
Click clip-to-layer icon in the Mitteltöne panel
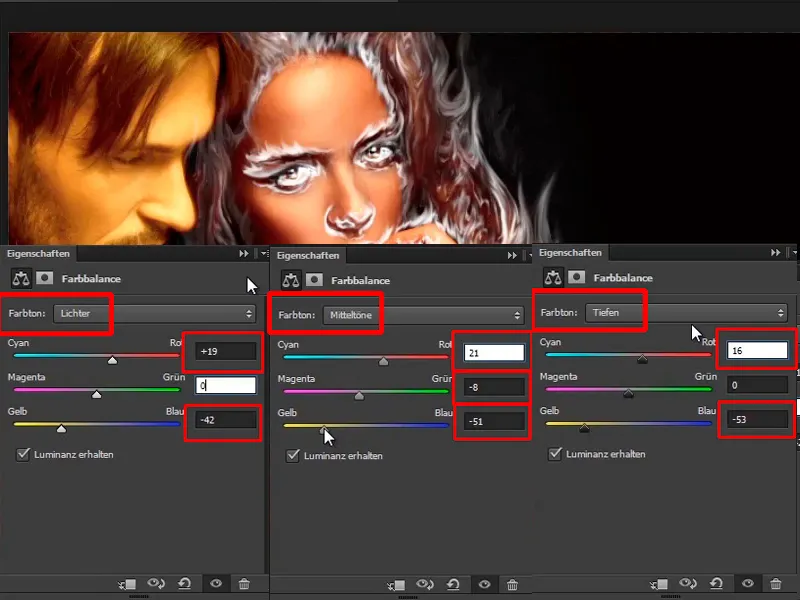click(396, 585)
